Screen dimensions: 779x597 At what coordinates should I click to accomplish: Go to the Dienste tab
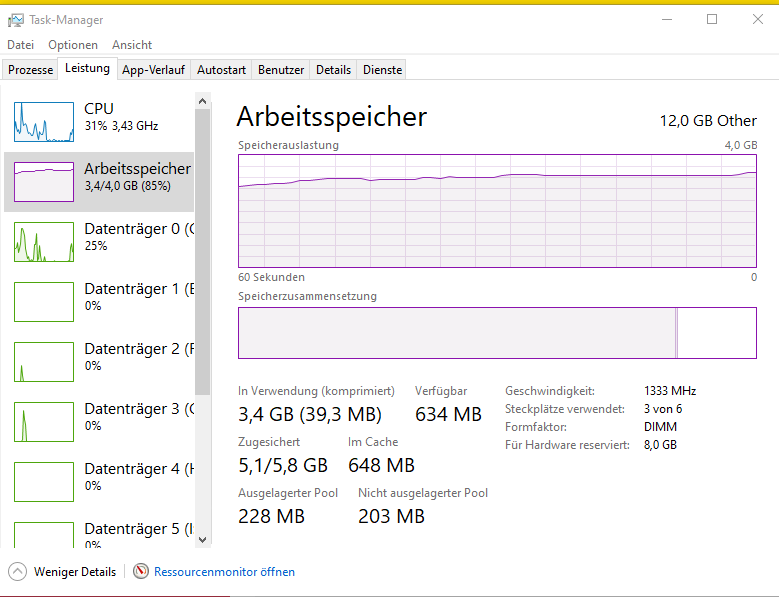pyautogui.click(x=382, y=70)
